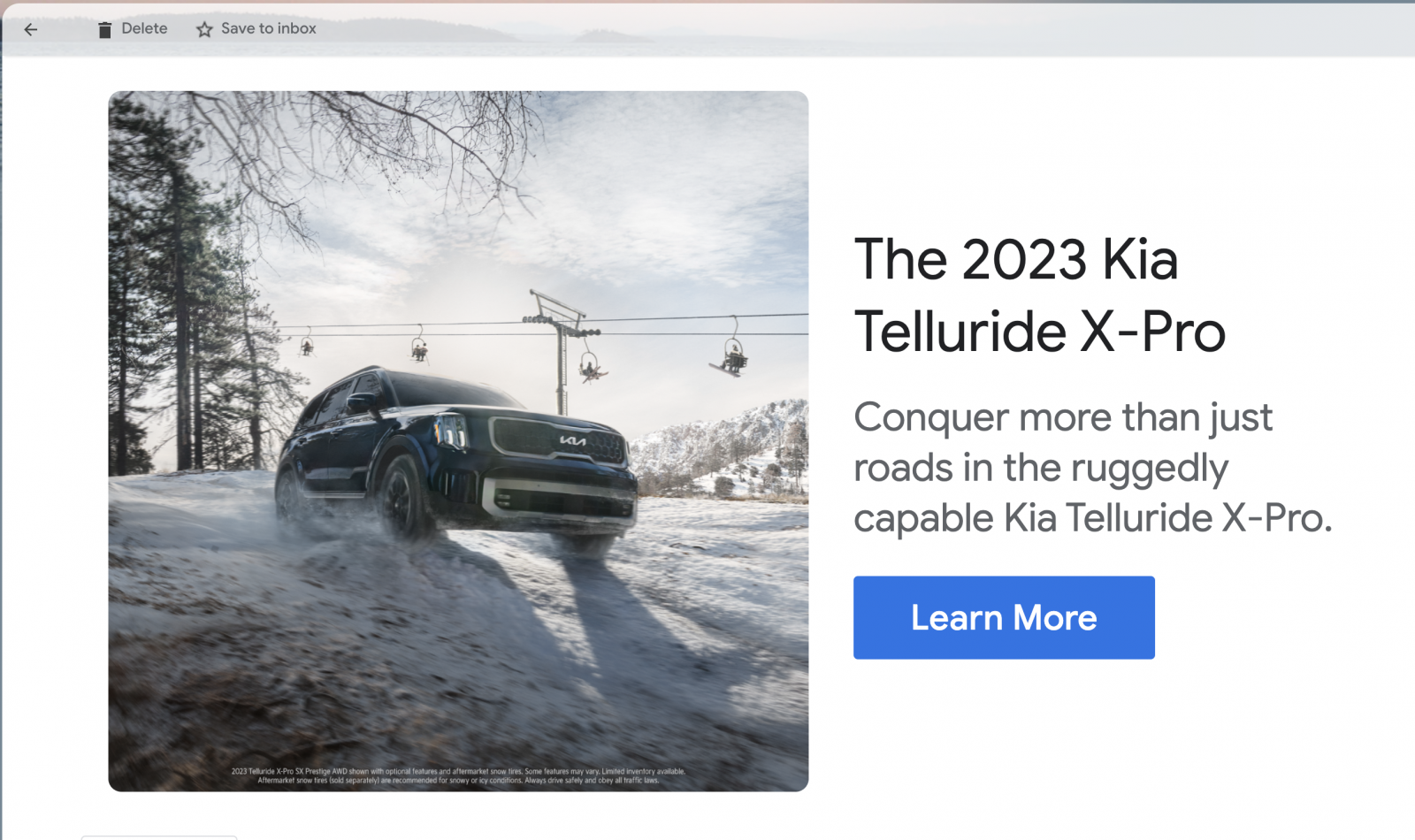Screen dimensions: 1415x840
Task: Select the Save to inbox label
Action: point(269,28)
